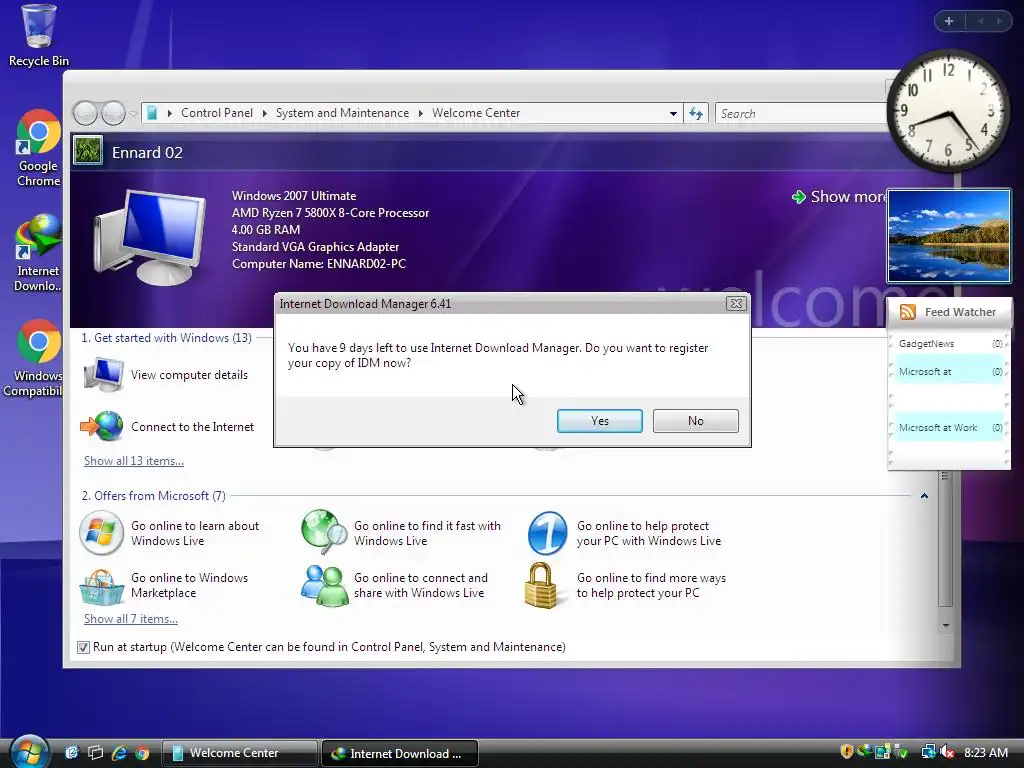Click the Welcome Center search box
1024x768 pixels.
(x=801, y=114)
